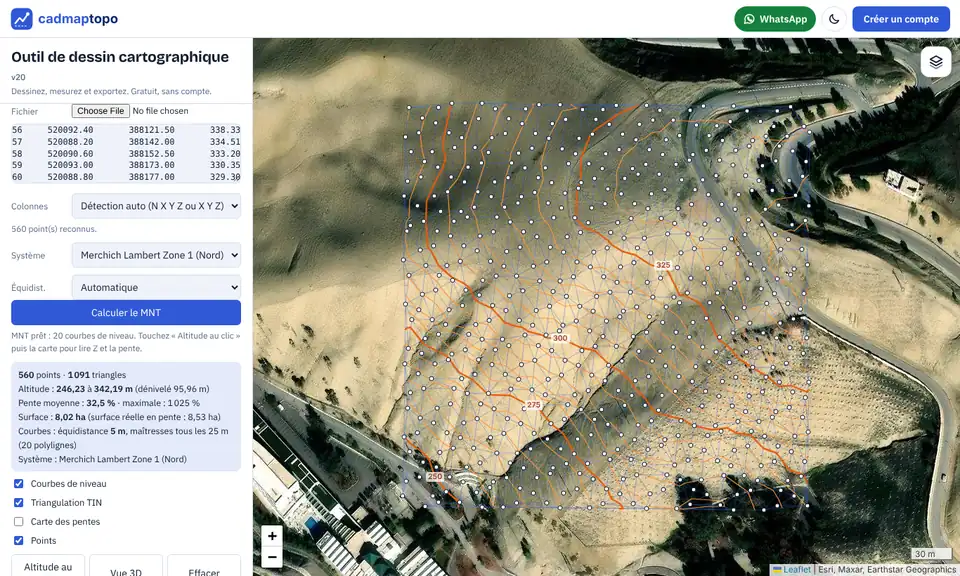960x576 pixels.
Task: Click the cadmaptopo brand name text
Action: pos(78,19)
